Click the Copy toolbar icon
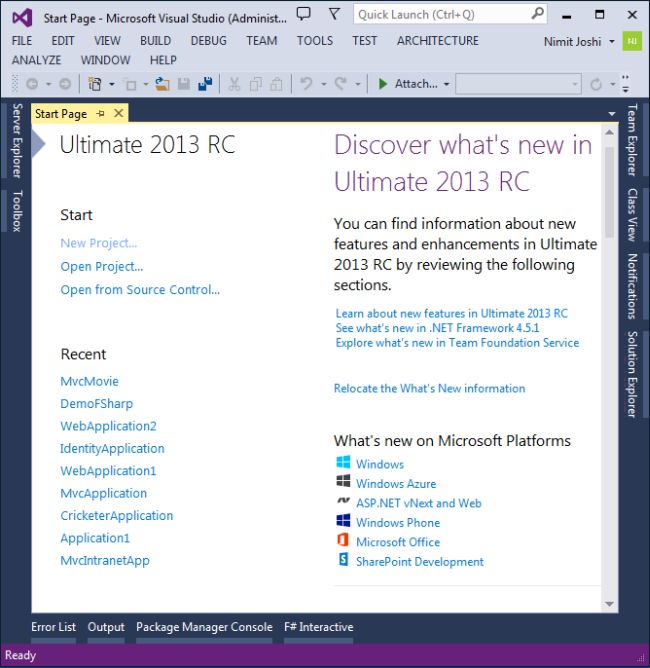 point(256,84)
